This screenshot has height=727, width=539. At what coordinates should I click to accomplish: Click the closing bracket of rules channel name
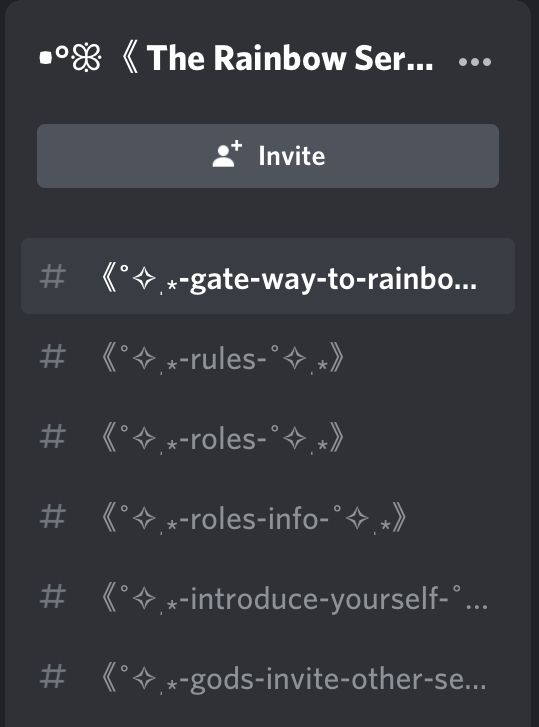pos(337,358)
